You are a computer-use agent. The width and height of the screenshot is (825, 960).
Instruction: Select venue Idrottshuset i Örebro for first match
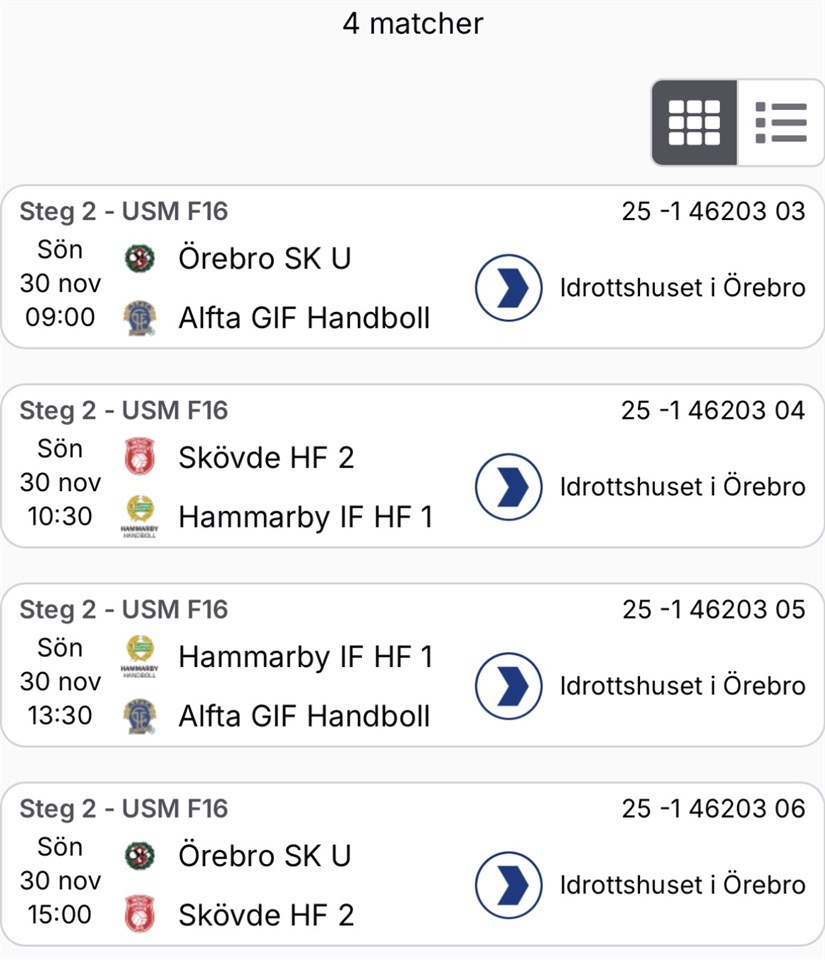tap(682, 288)
